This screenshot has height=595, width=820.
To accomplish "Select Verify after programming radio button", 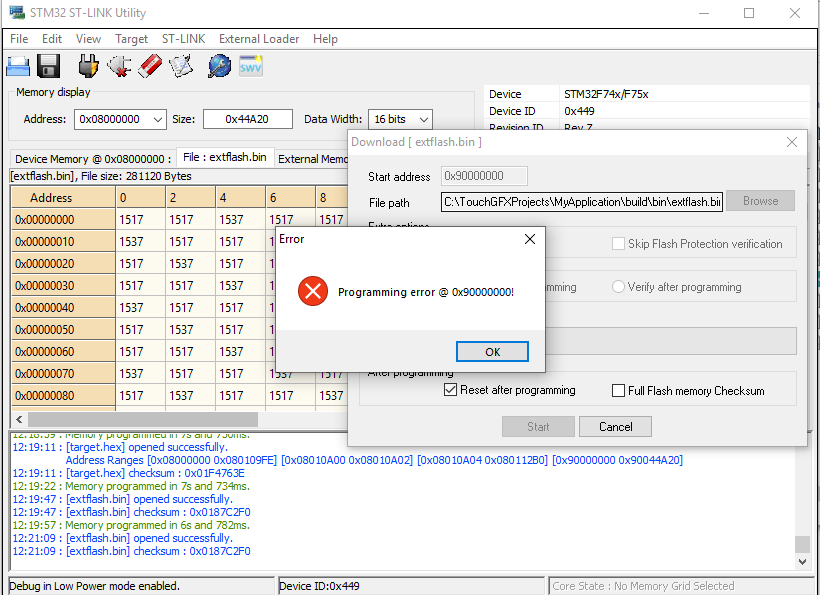I will (x=618, y=287).
